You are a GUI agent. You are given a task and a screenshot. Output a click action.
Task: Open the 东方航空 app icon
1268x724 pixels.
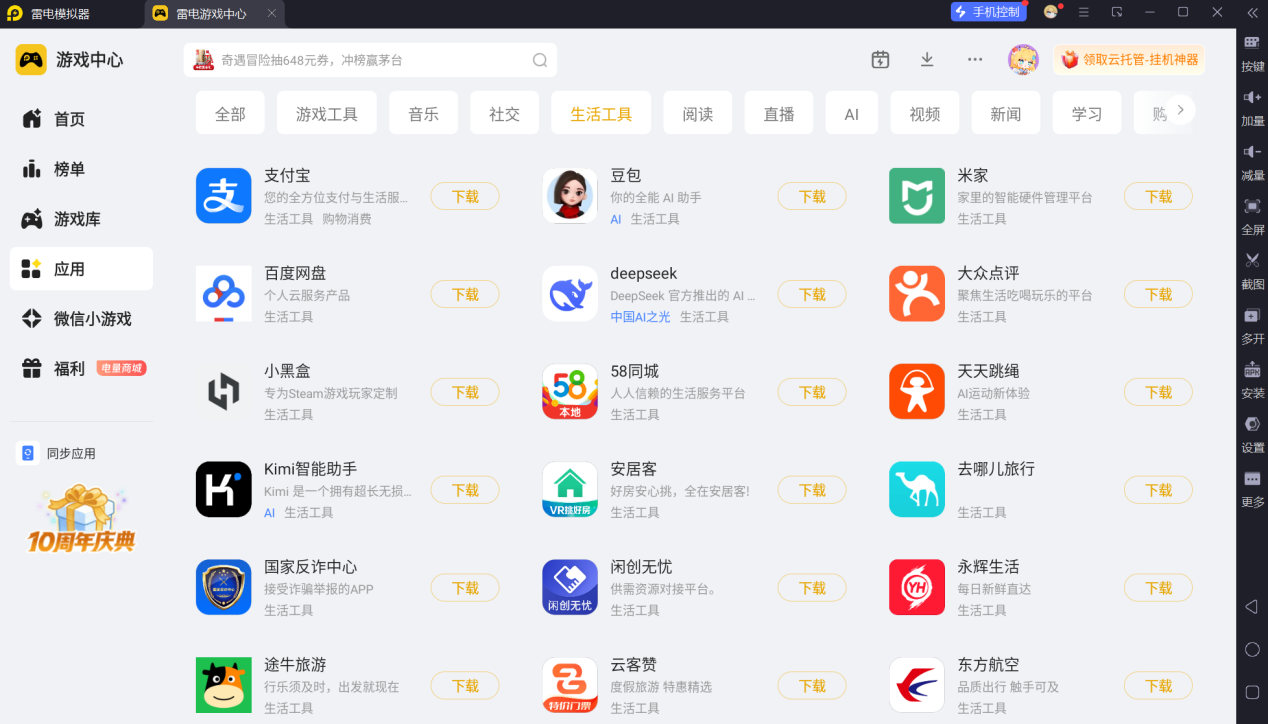click(917, 686)
